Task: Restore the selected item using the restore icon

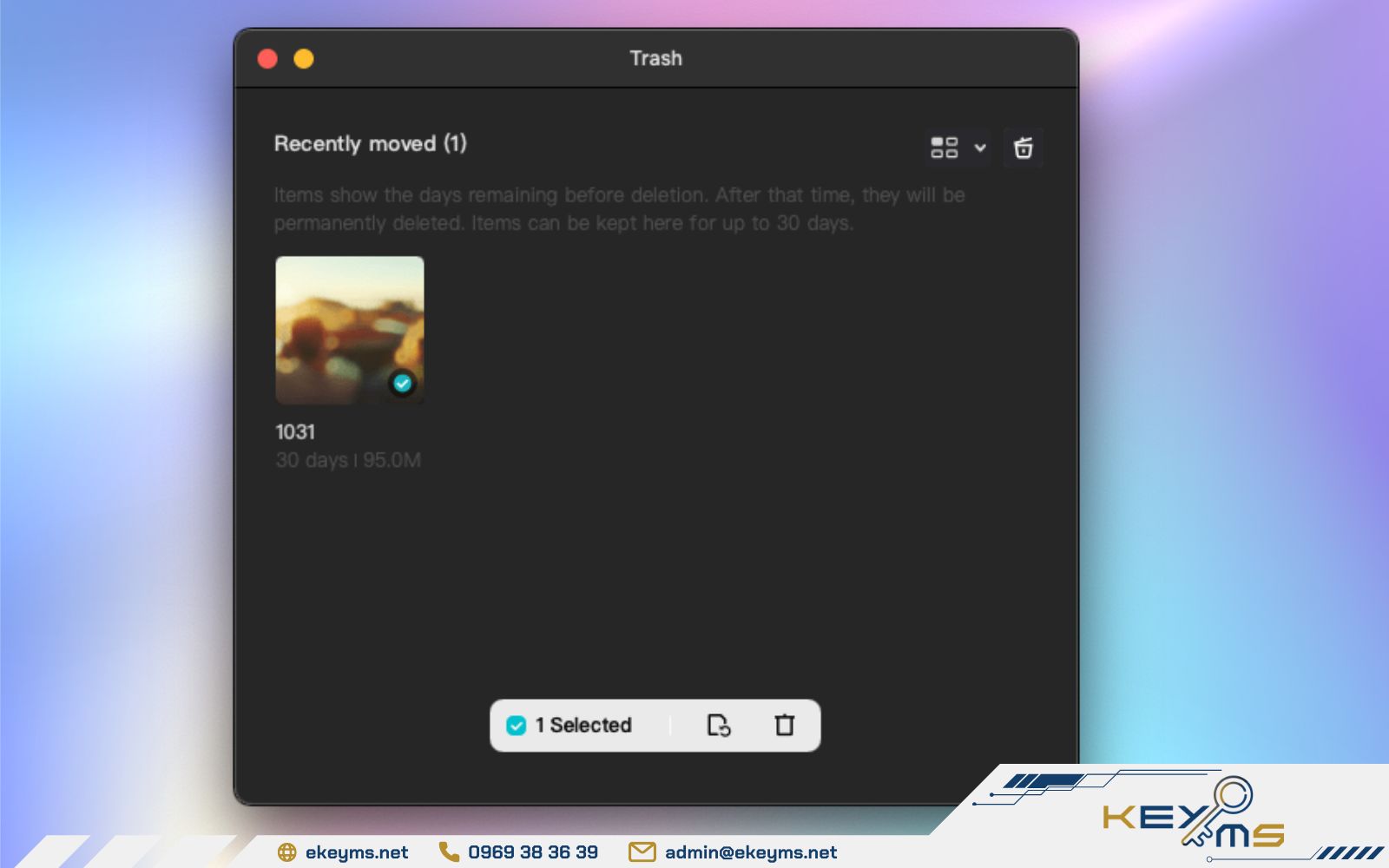Action: click(x=718, y=726)
